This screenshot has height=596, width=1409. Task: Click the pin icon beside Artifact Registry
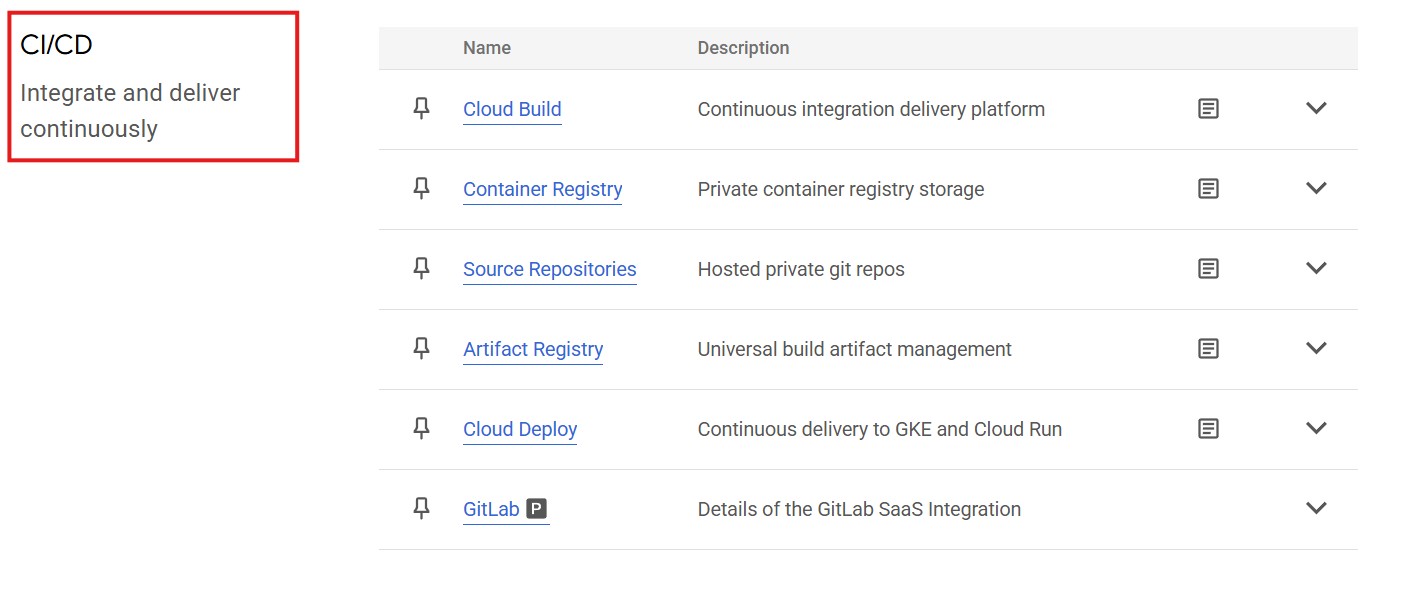click(421, 349)
